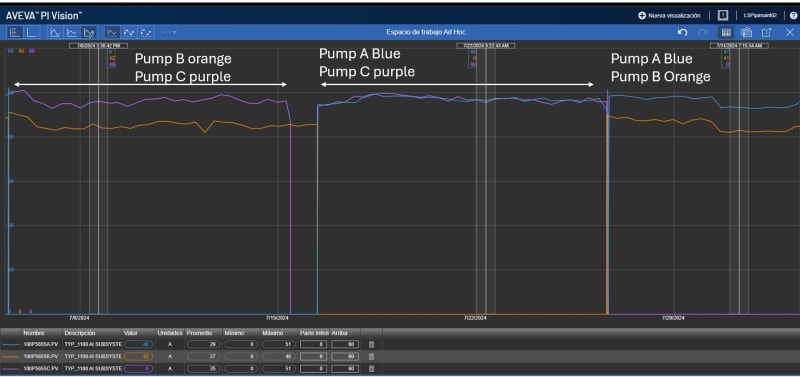
Task: Click the convert to display icon
Action: pos(746,32)
